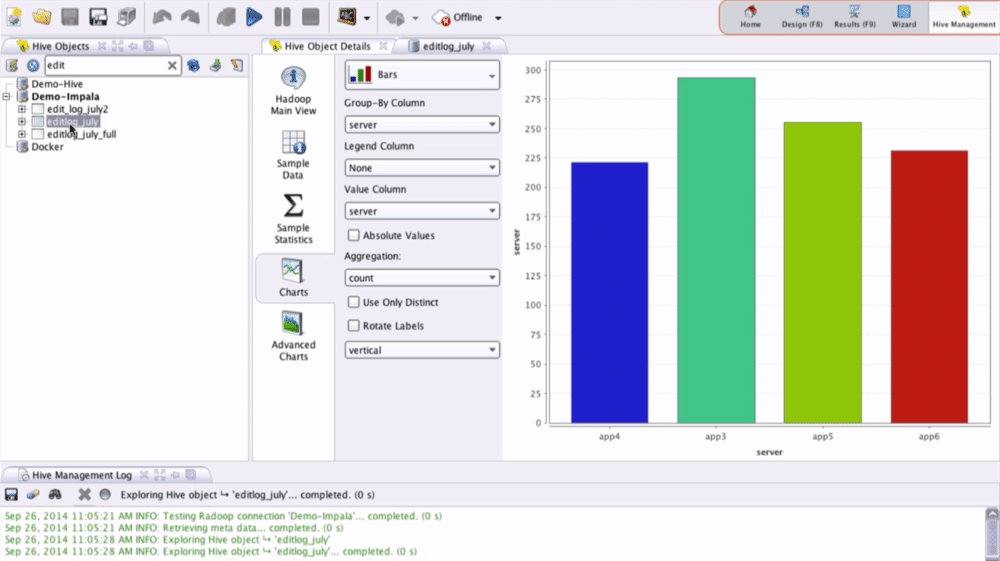The image size is (1000, 561).
Task: Click the Design (F8) perspective button
Action: (x=802, y=17)
